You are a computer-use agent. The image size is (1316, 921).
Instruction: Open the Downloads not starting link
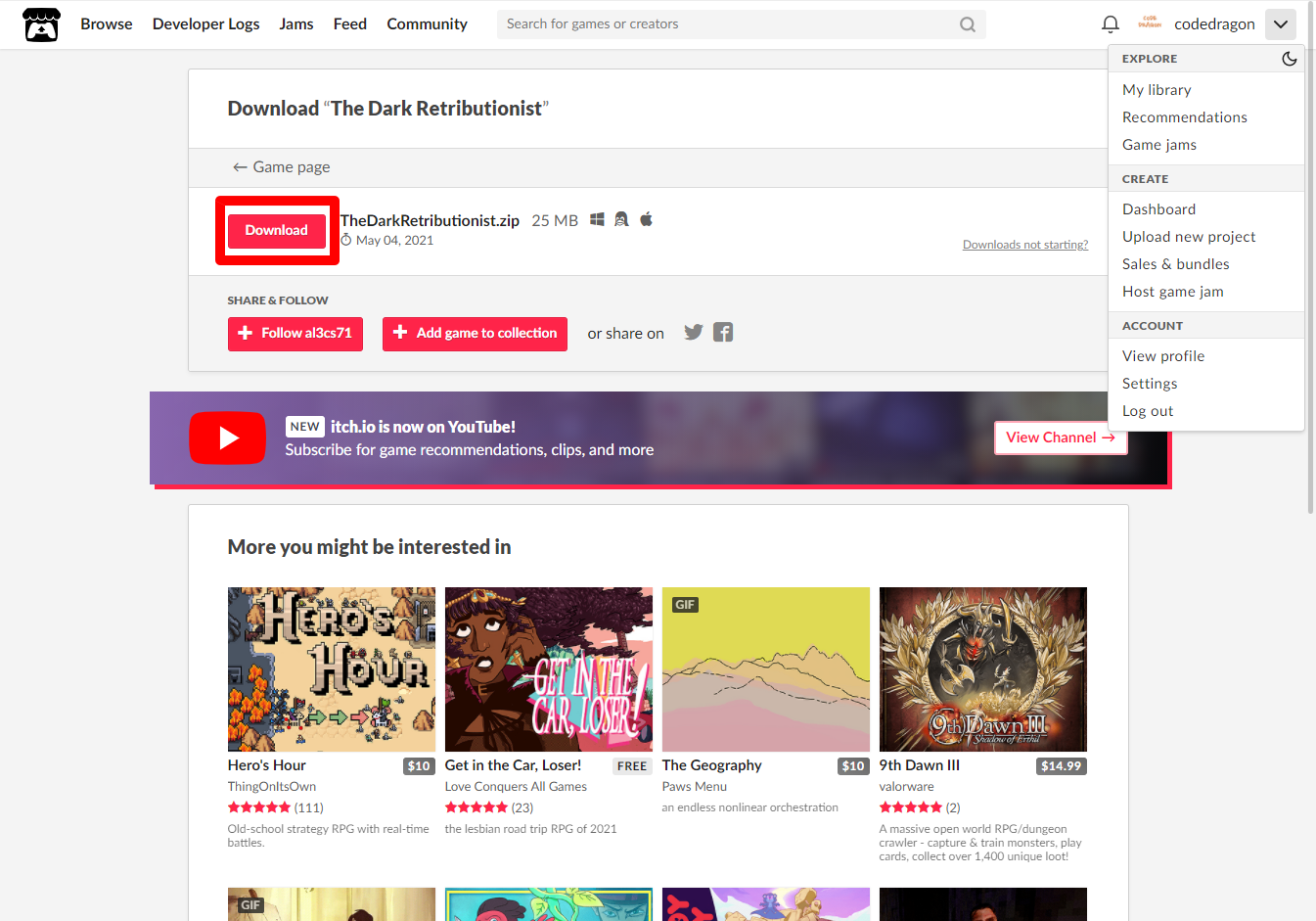[1024, 245]
